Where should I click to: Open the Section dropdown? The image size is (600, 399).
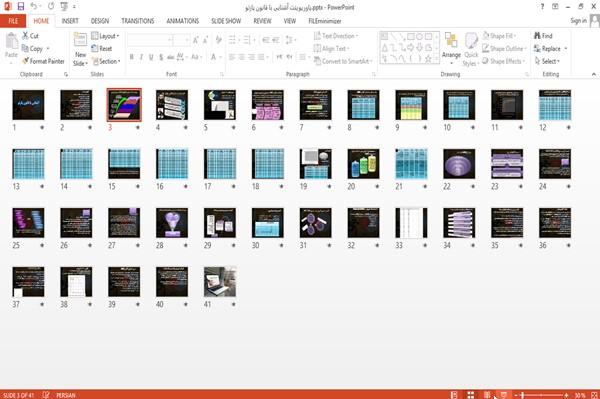(x=106, y=61)
